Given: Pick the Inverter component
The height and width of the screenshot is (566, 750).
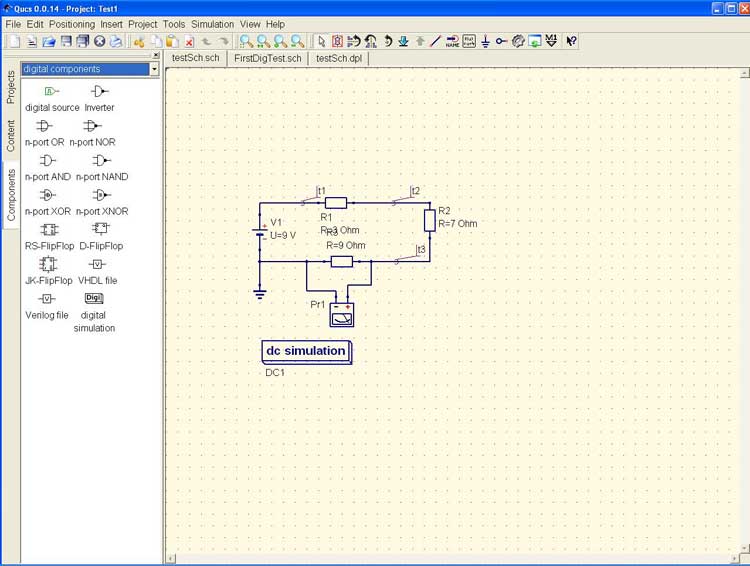Looking at the screenshot, I should click(99, 99).
